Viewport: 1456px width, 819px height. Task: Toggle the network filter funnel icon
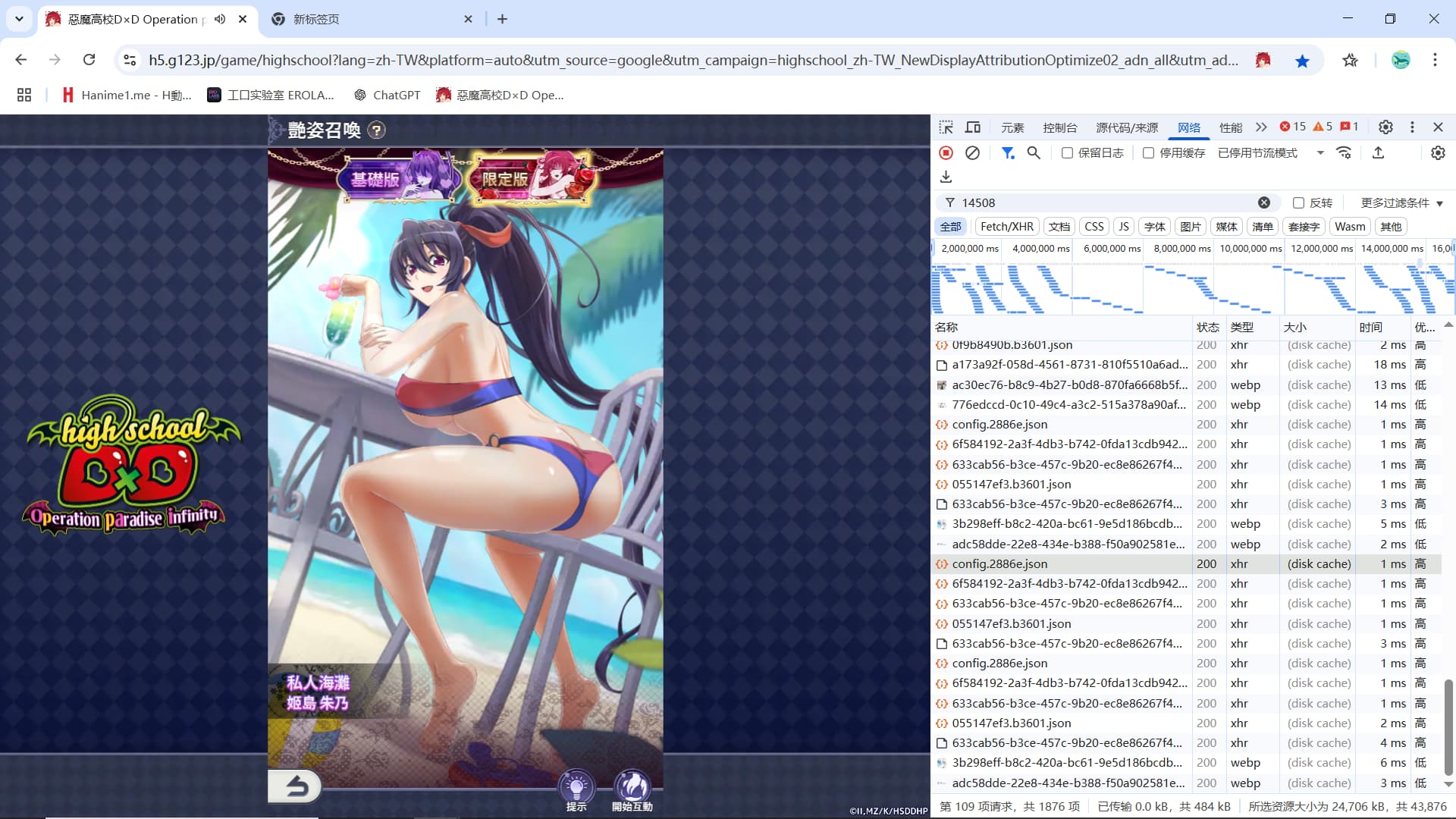pyautogui.click(x=1008, y=153)
